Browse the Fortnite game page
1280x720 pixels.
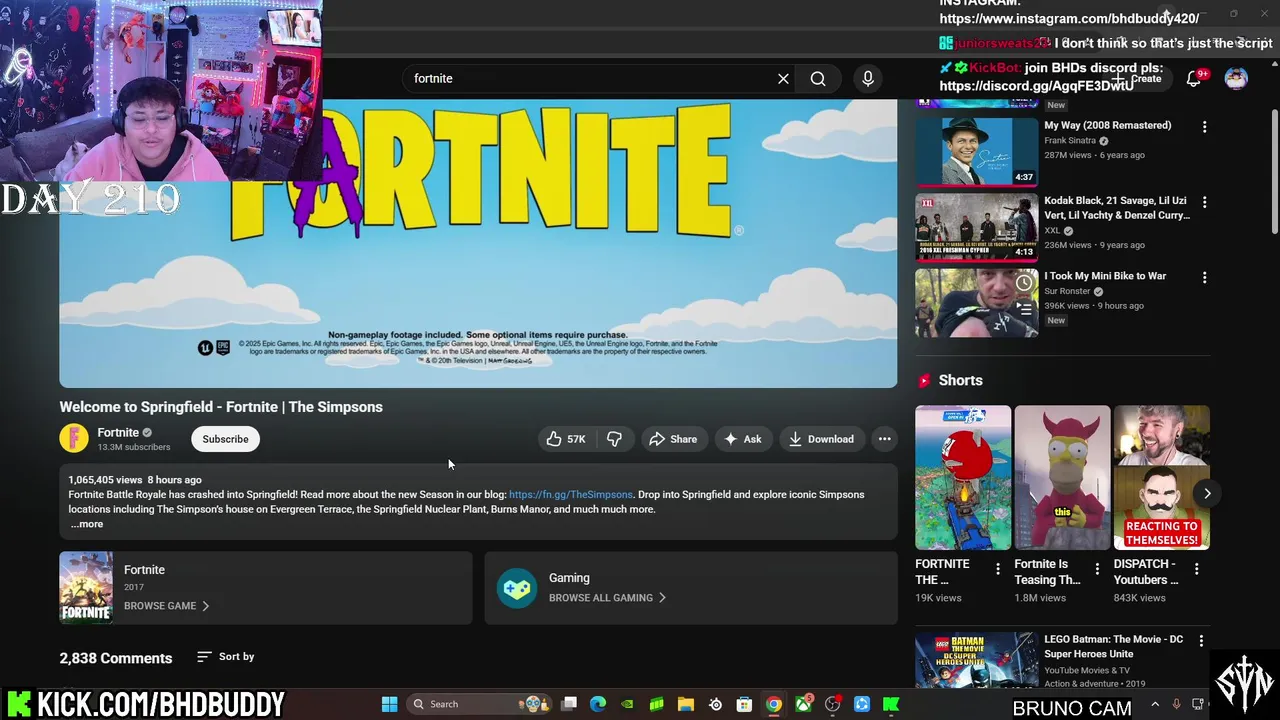166,606
